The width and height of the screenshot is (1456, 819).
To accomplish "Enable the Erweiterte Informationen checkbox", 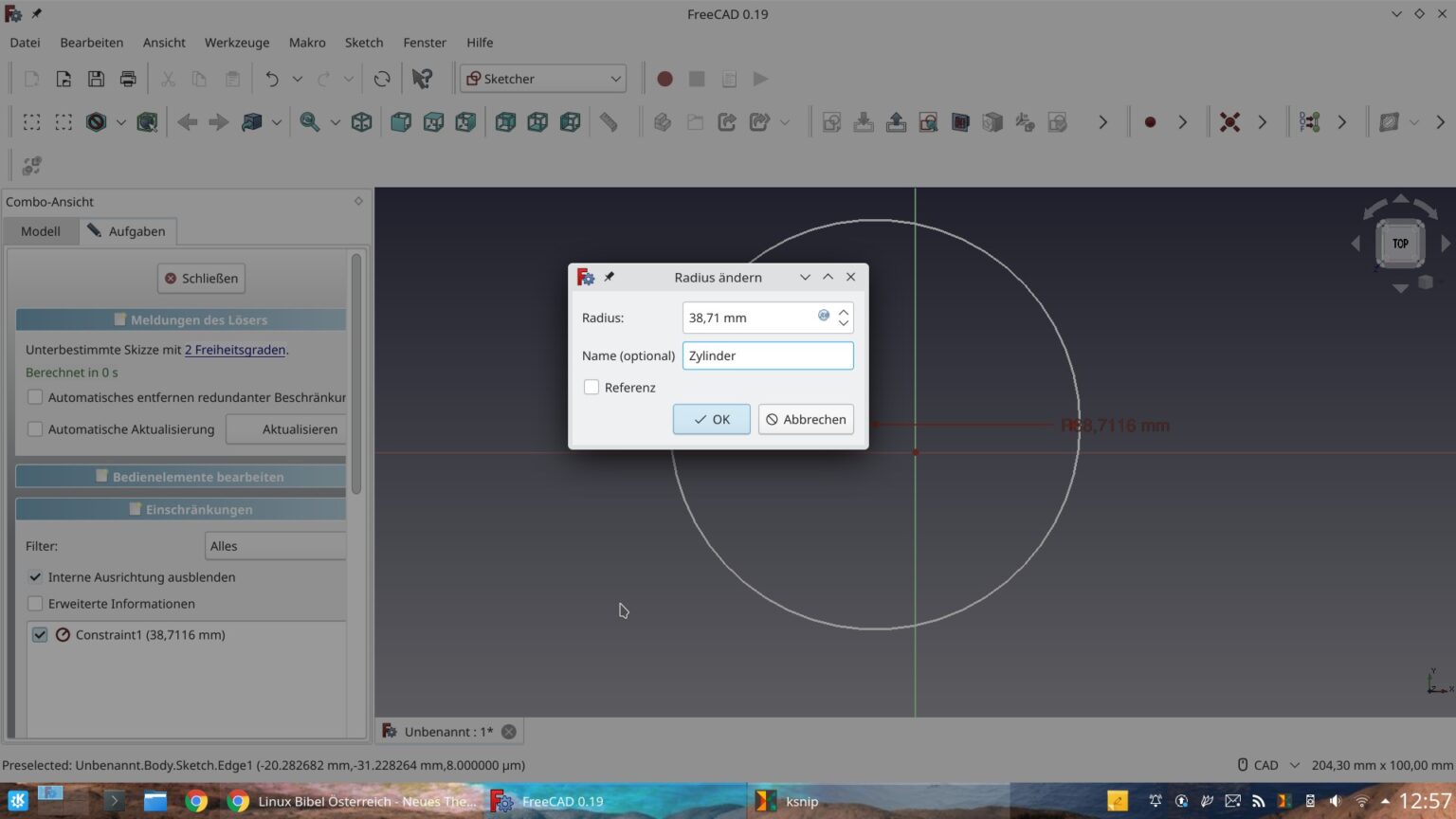I will (35, 603).
